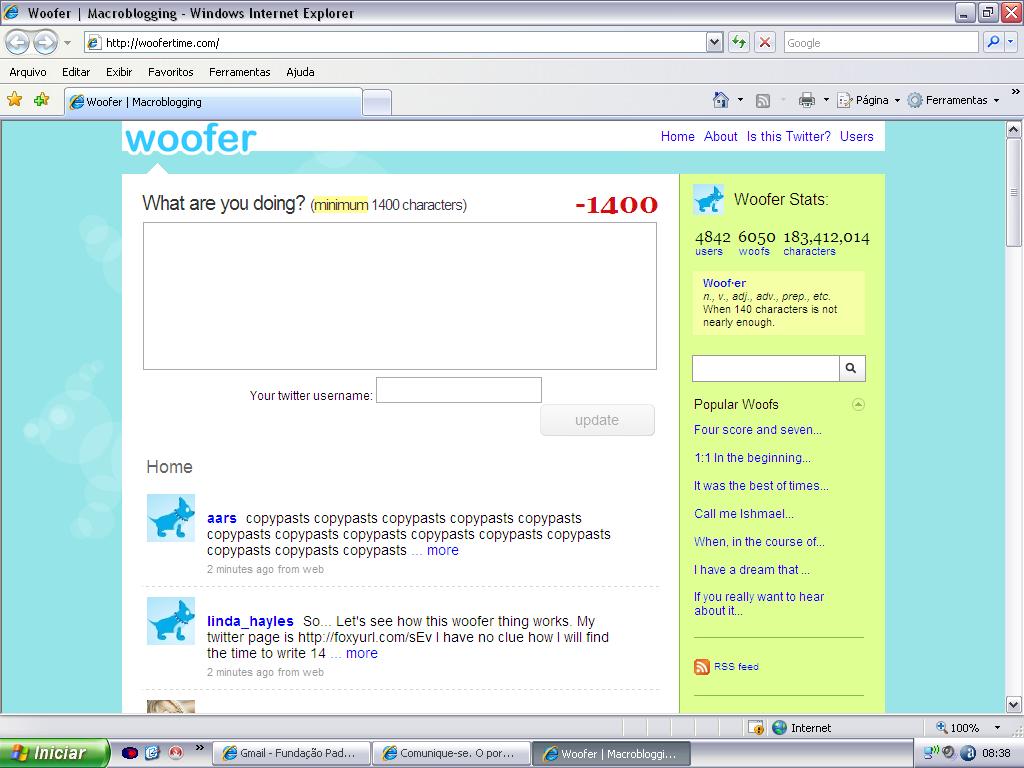Expand aars's woof with 'more' link
1024x768 pixels.
click(443, 551)
